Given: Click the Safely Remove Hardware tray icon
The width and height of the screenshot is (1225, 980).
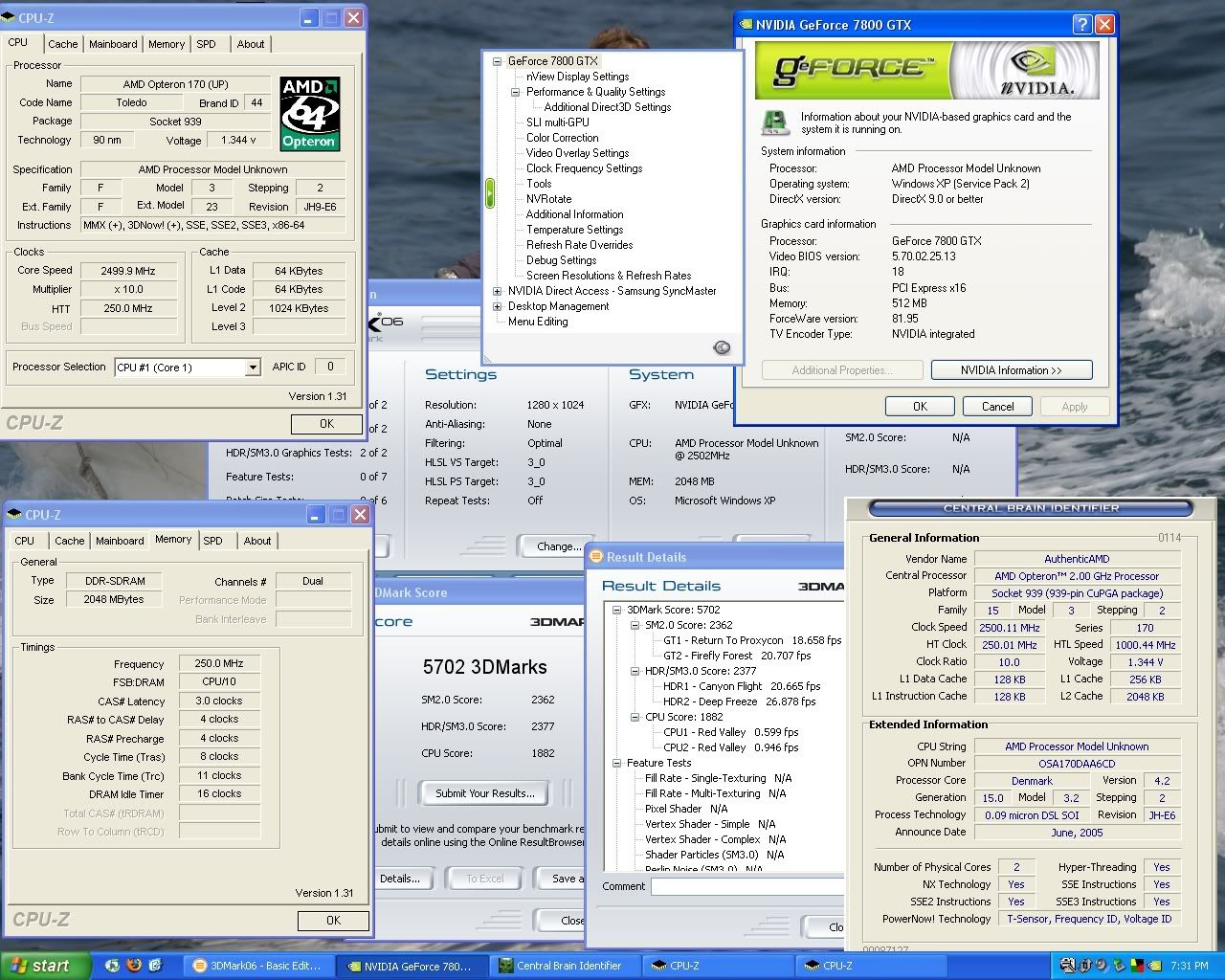Looking at the screenshot, I should (1118, 966).
